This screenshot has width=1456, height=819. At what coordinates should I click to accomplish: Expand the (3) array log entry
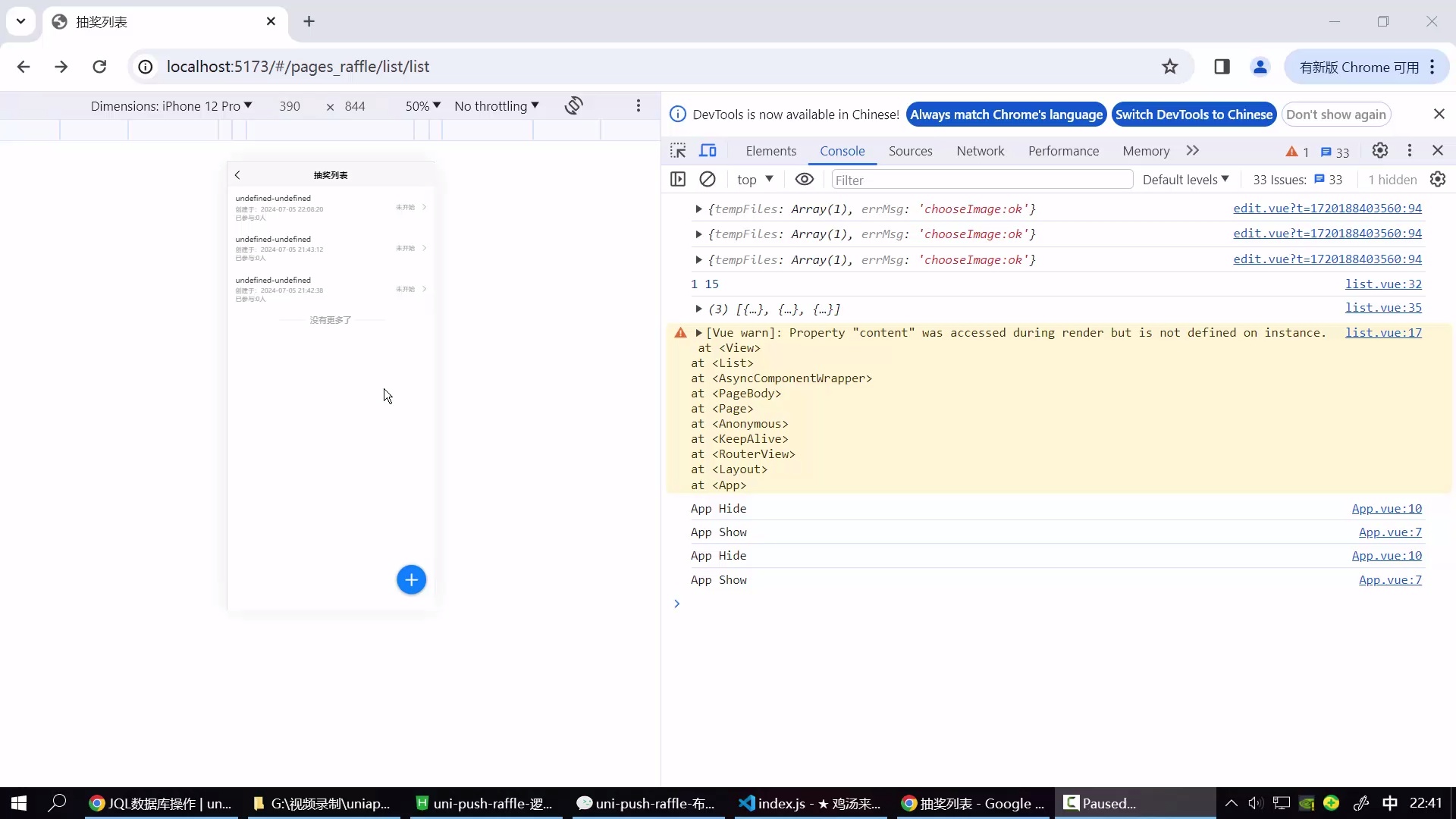tap(698, 309)
